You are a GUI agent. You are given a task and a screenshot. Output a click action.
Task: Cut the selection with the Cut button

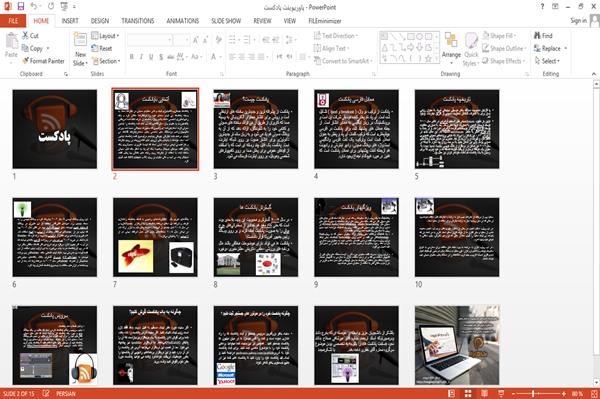[30, 36]
